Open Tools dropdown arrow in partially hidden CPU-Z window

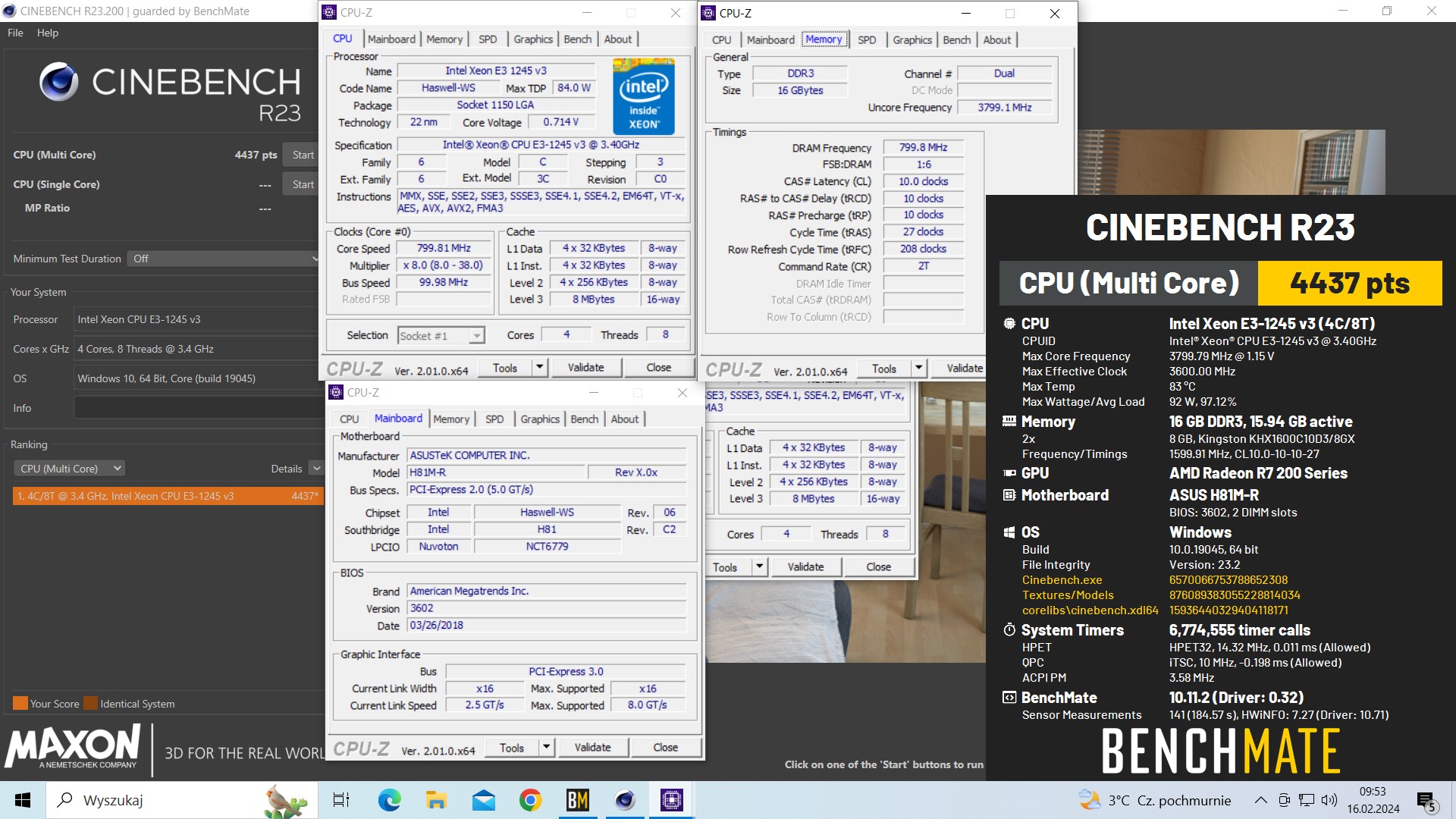pos(759,567)
